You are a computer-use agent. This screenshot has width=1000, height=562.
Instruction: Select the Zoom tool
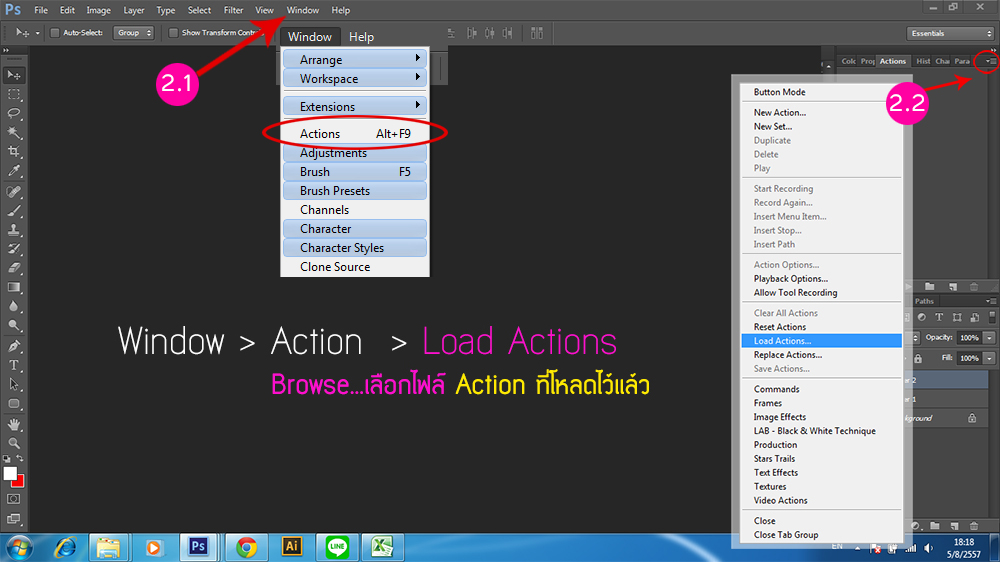(13, 443)
